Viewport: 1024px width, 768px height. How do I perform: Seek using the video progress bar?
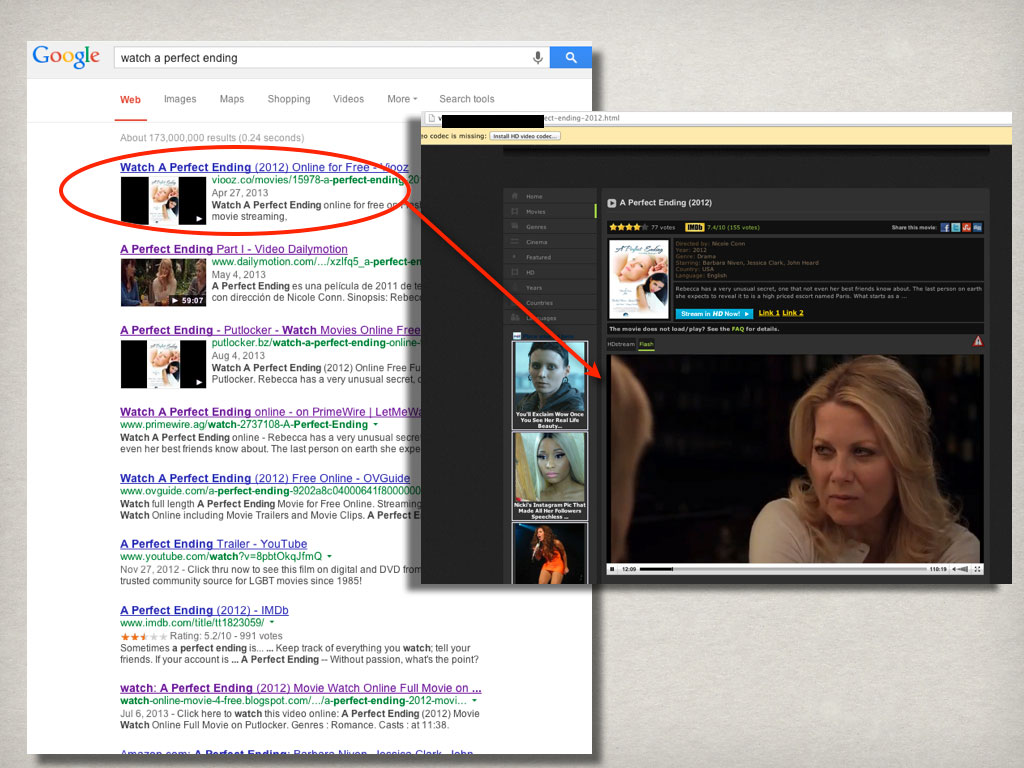tap(783, 569)
